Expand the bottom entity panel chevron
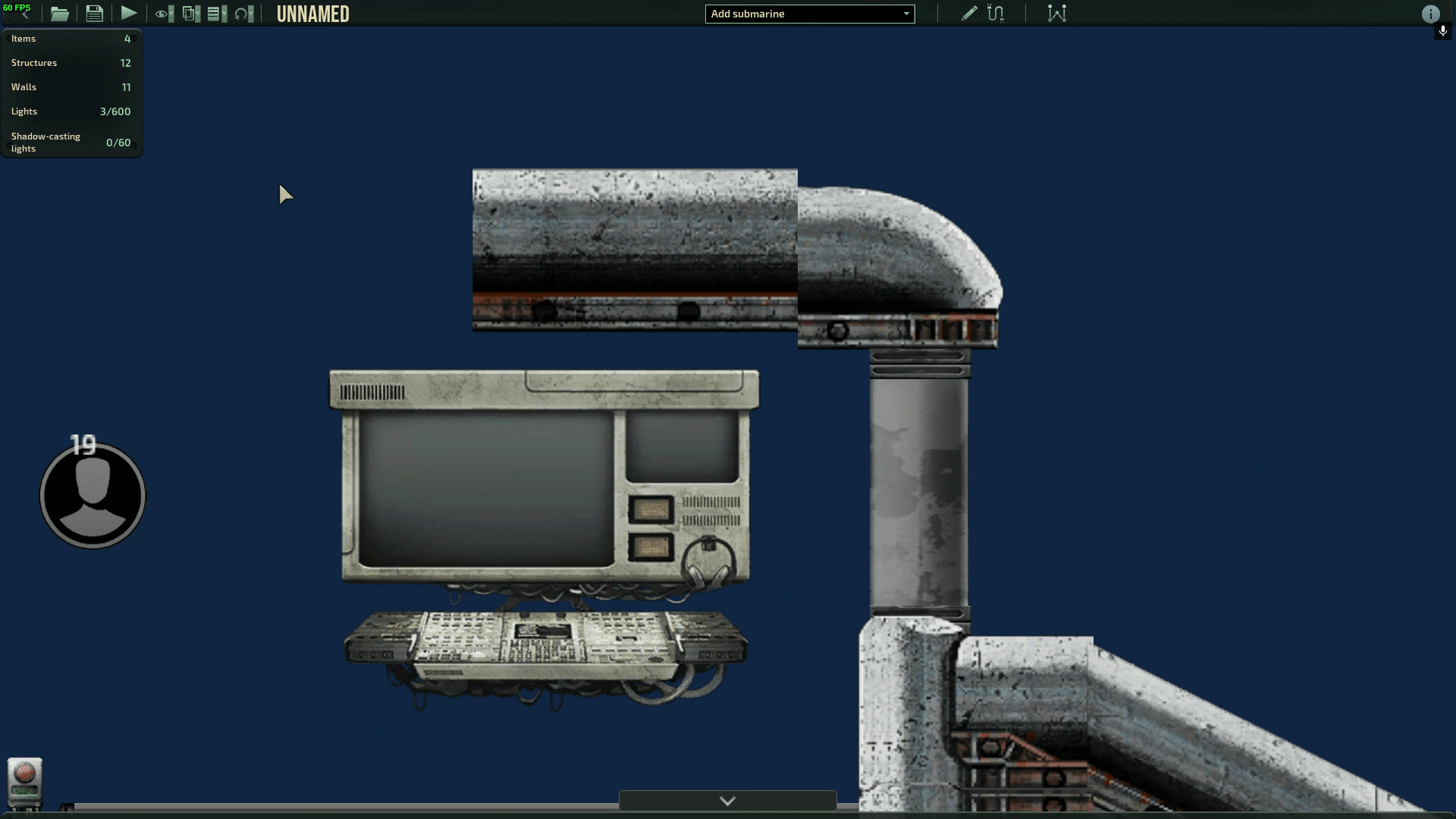Viewport: 1456px width, 819px height. tap(727, 801)
